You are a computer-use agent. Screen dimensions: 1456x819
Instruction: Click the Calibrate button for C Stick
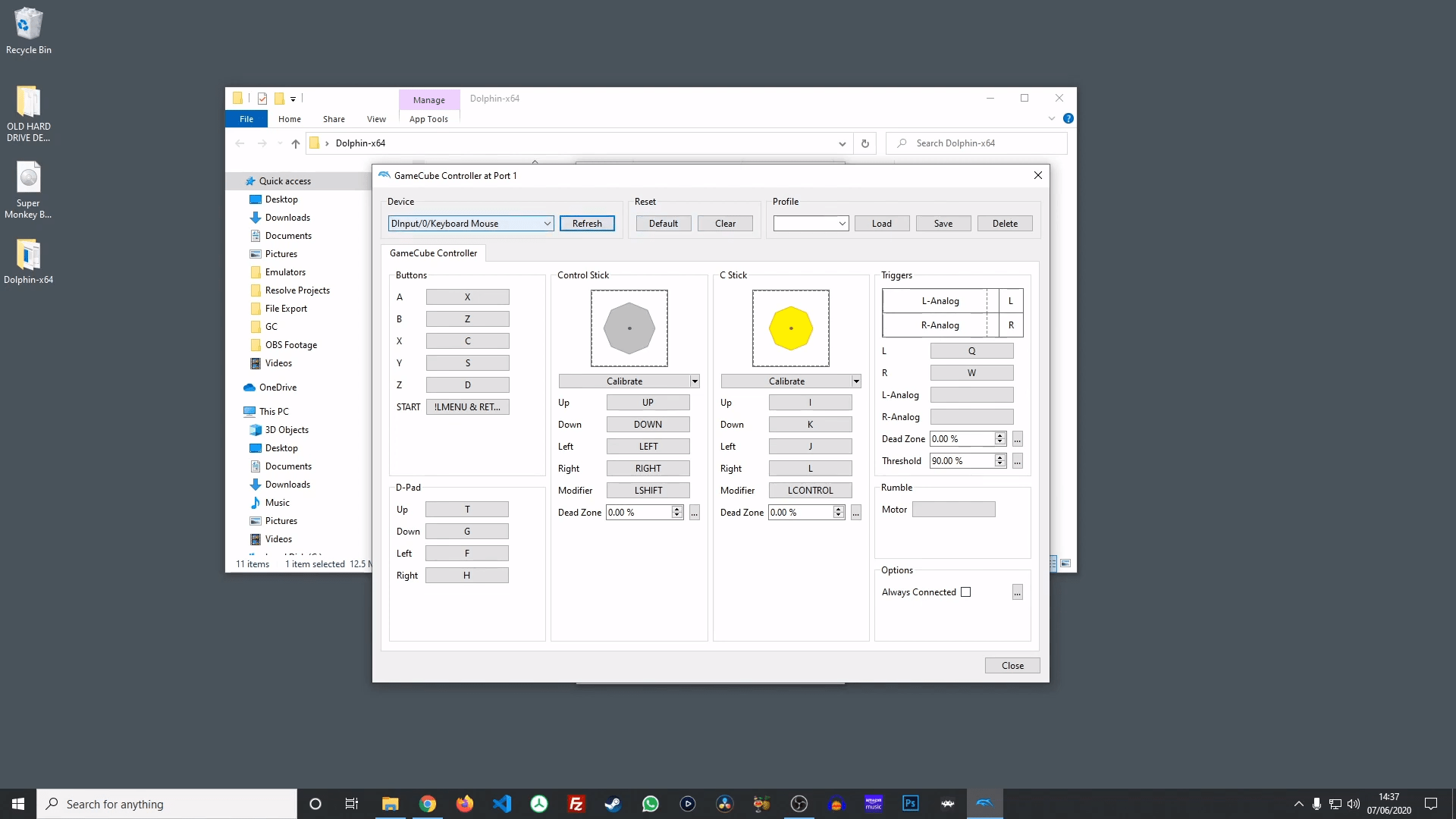pyautogui.click(x=787, y=381)
